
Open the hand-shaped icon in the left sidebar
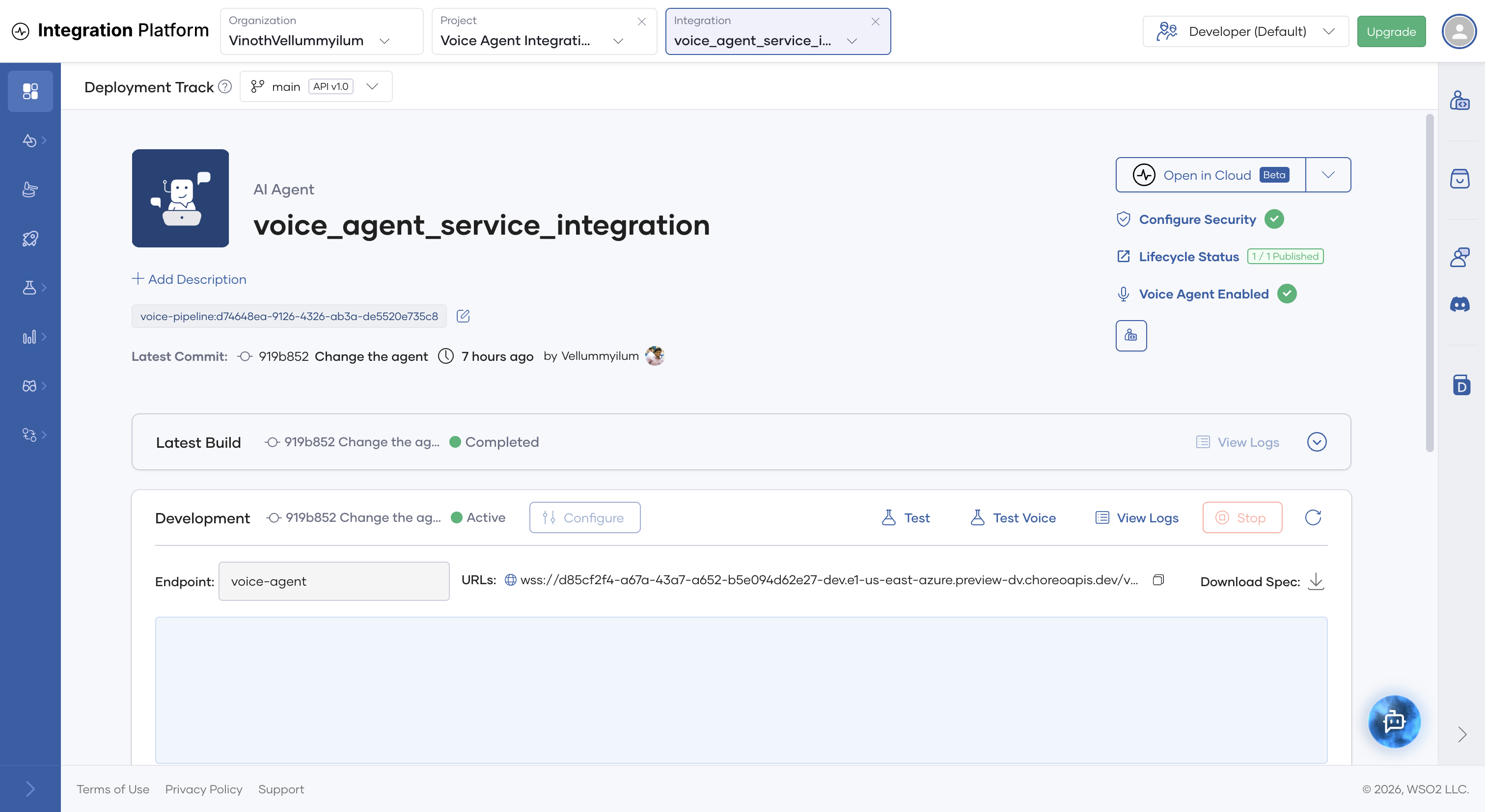(30, 189)
